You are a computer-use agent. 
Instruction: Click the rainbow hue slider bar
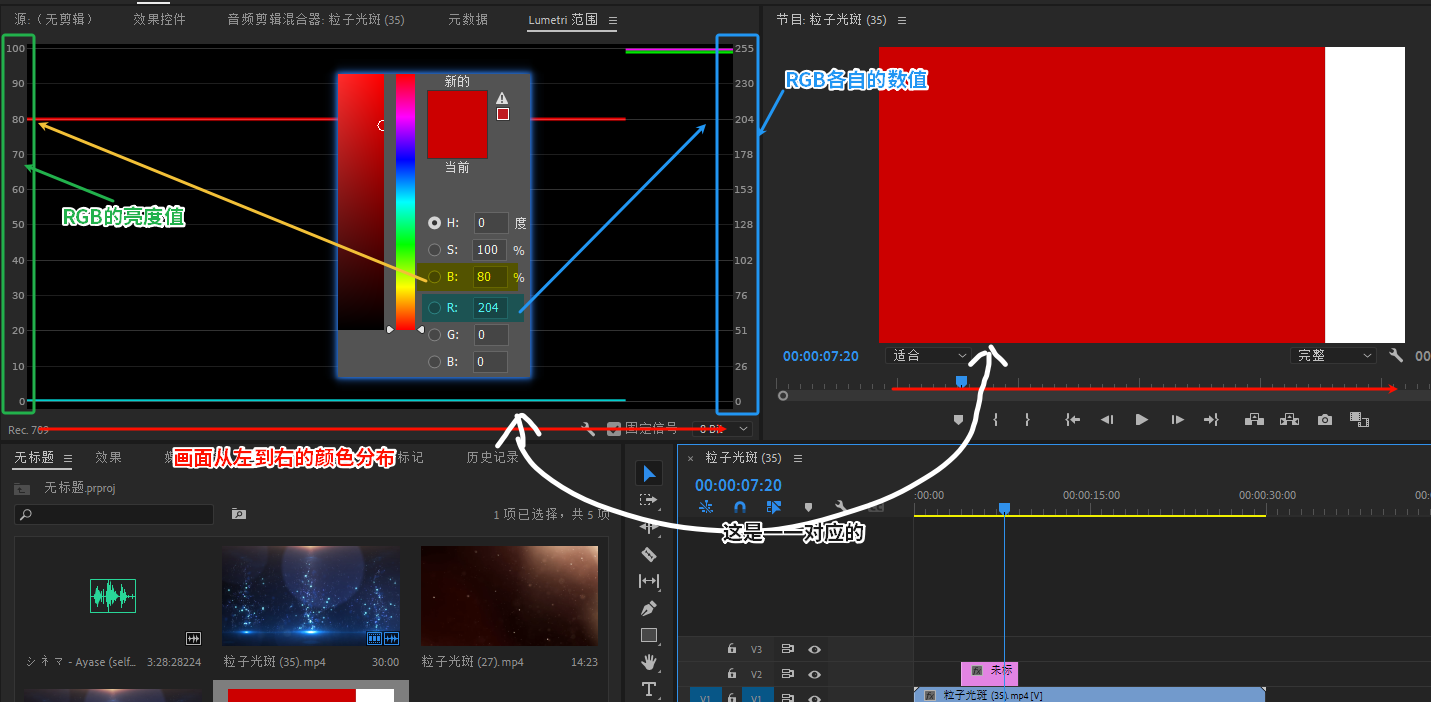[405, 200]
